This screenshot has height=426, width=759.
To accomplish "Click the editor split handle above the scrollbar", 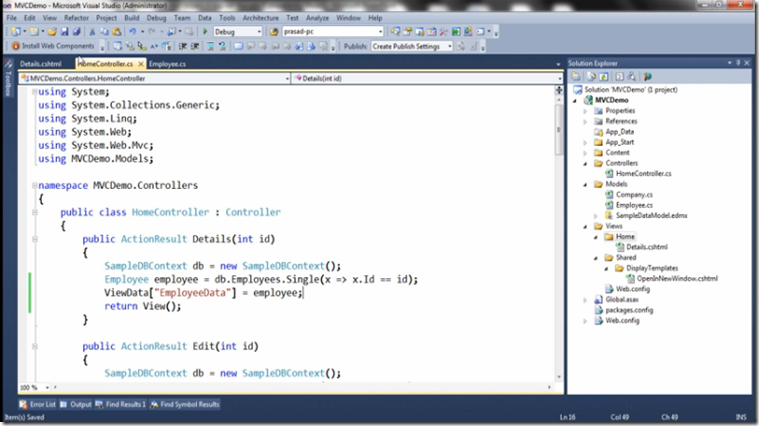I will tap(559, 90).
